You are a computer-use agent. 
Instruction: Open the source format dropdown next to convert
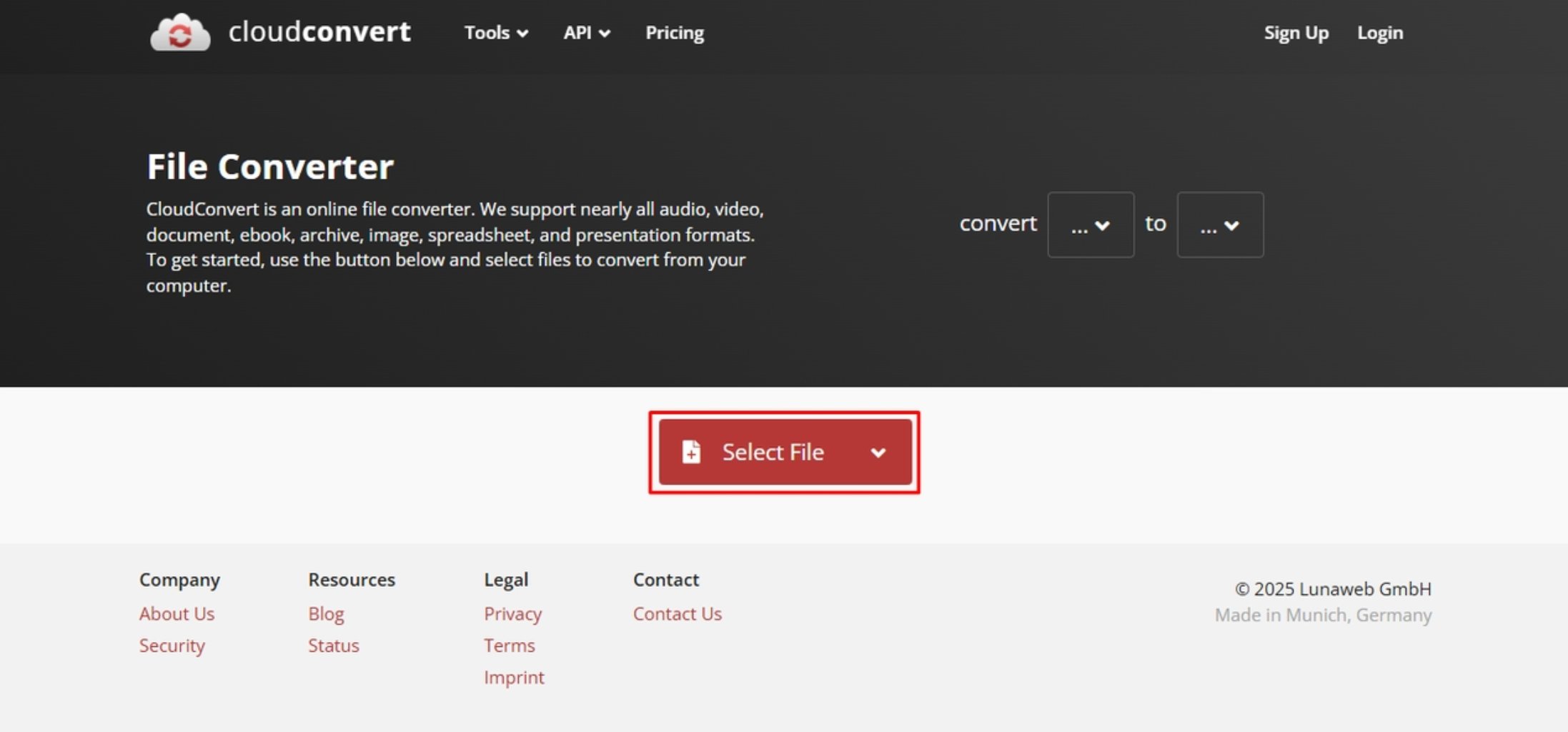coord(1091,225)
